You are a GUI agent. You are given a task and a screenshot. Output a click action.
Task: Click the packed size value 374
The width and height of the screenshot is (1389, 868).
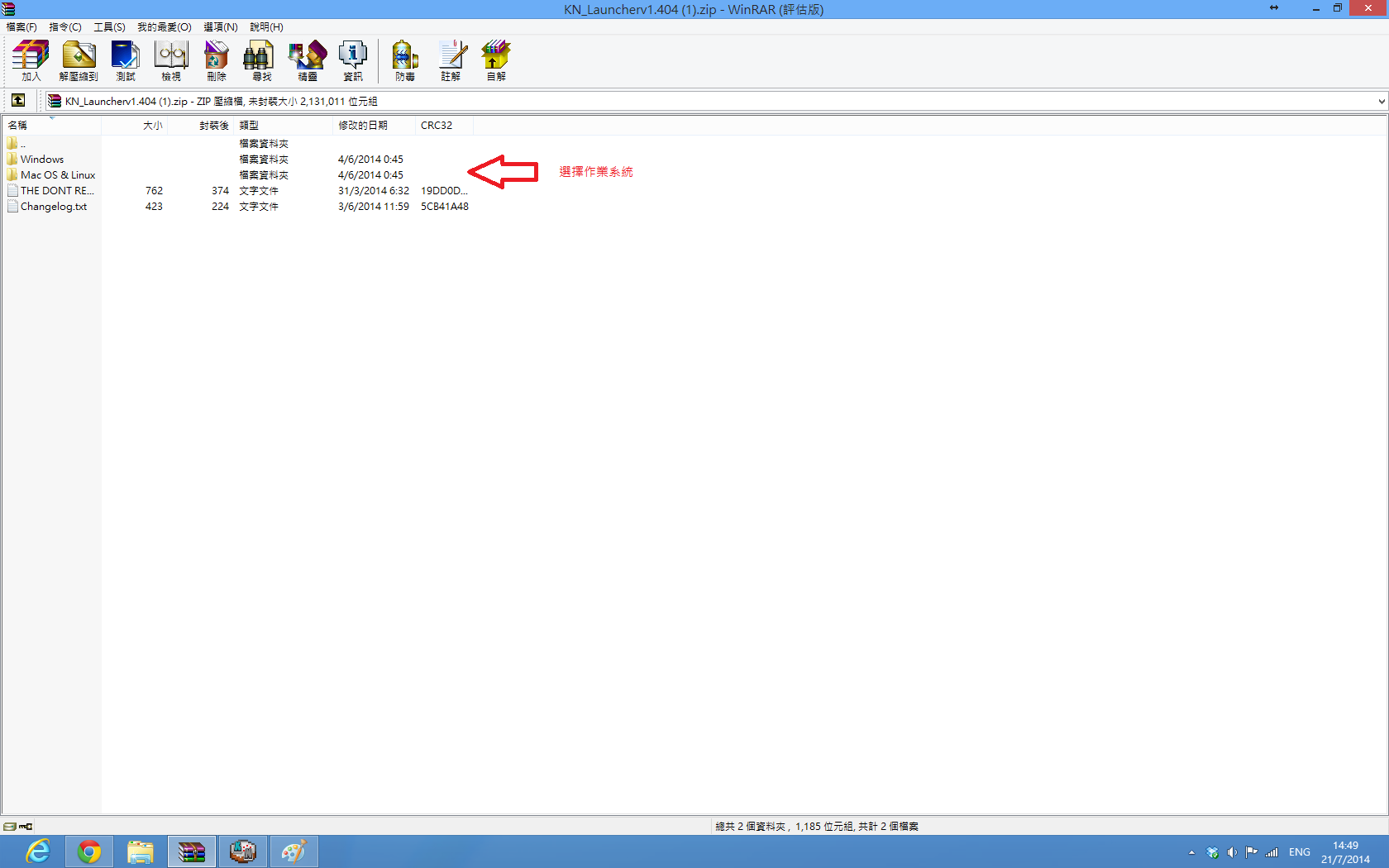[220, 191]
